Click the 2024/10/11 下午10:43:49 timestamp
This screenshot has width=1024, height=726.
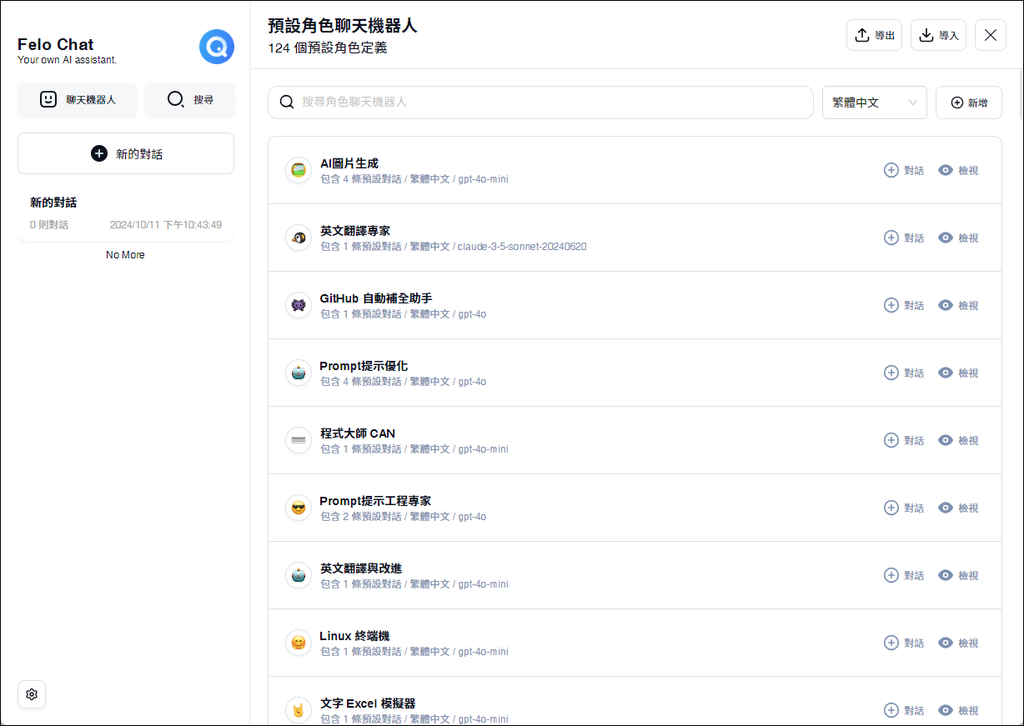[166, 225]
